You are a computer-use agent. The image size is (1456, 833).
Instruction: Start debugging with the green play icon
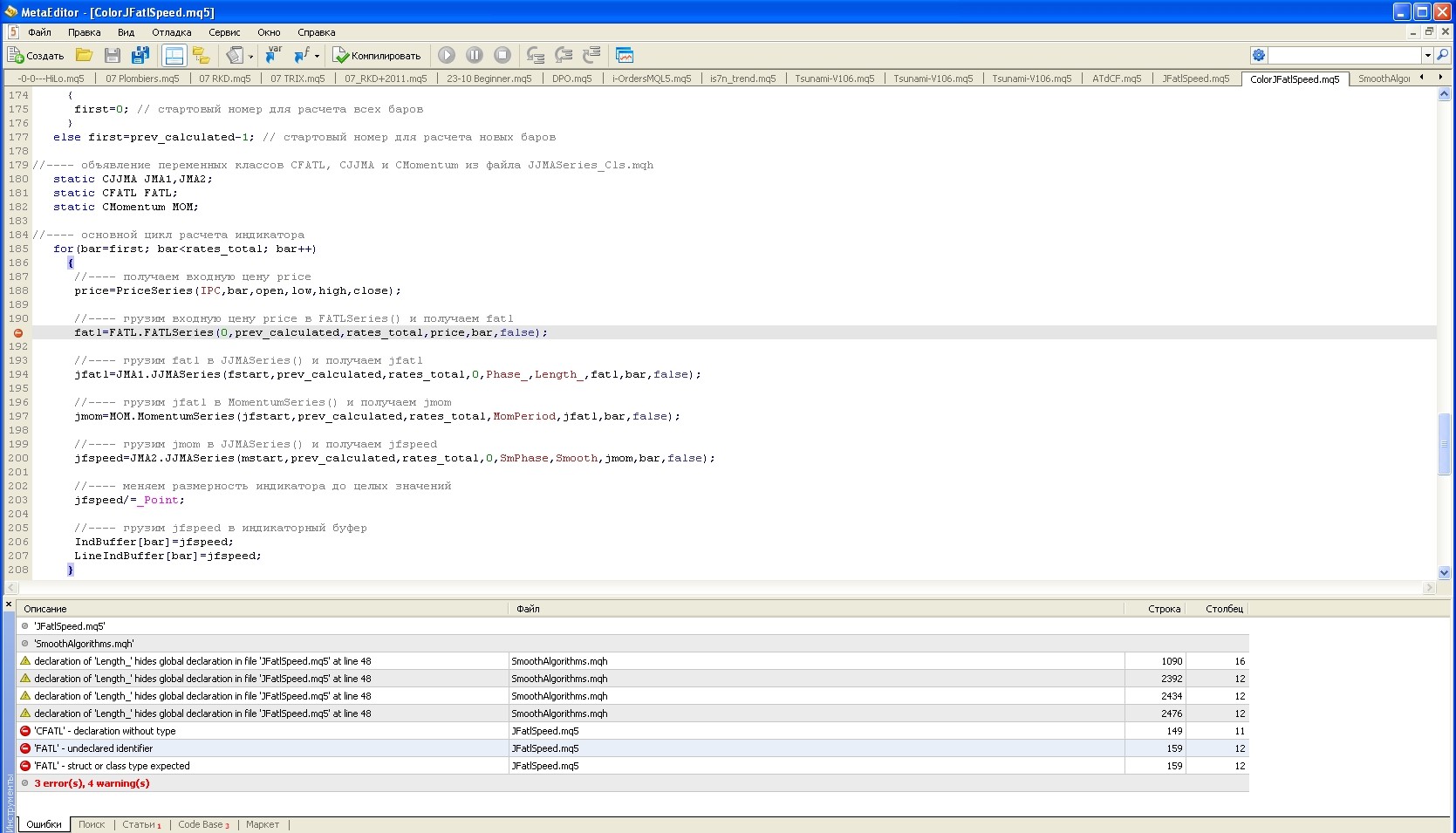447,55
